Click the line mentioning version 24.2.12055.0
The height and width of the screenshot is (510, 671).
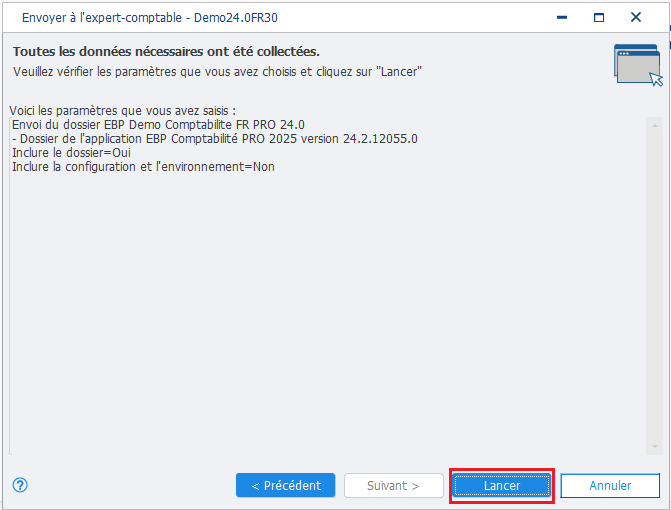coord(215,139)
